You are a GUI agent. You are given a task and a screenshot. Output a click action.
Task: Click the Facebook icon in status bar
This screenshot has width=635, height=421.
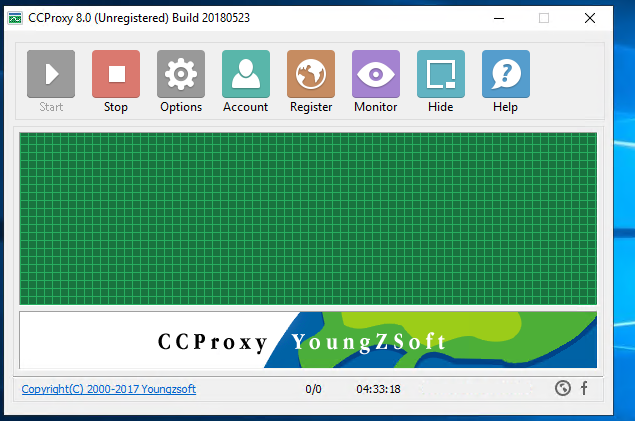click(584, 388)
